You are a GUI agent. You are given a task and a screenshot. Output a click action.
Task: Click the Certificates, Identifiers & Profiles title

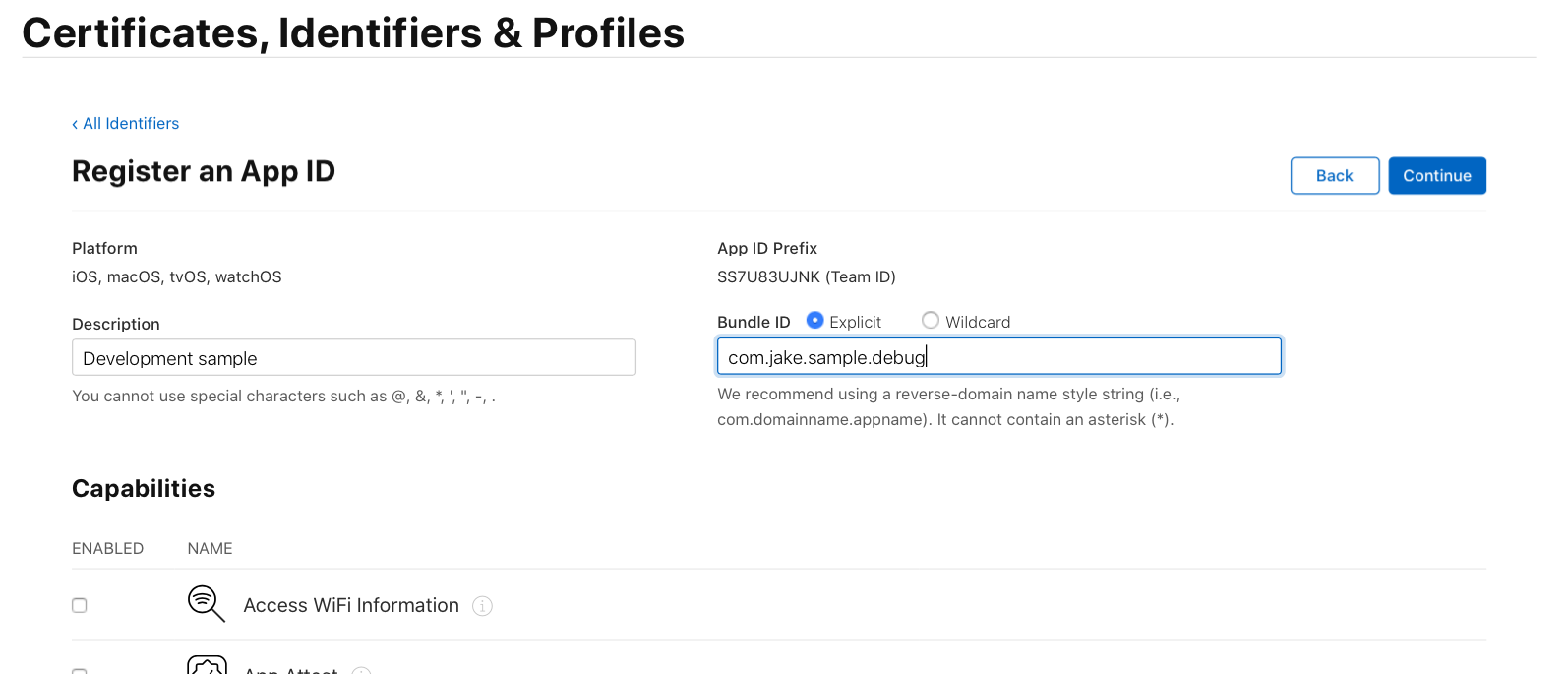pyautogui.click(x=353, y=33)
